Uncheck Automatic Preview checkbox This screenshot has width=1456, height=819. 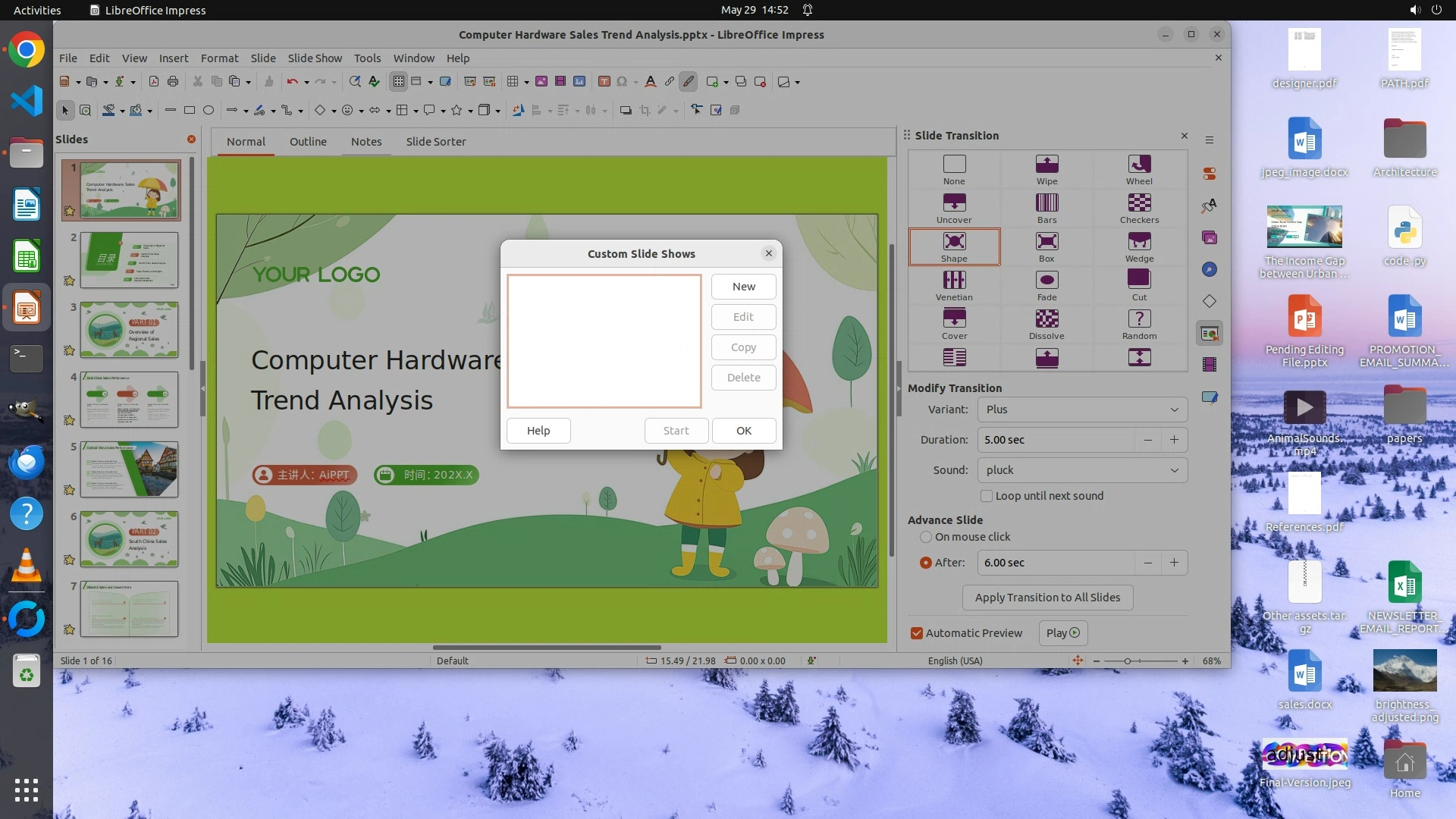coord(917,633)
